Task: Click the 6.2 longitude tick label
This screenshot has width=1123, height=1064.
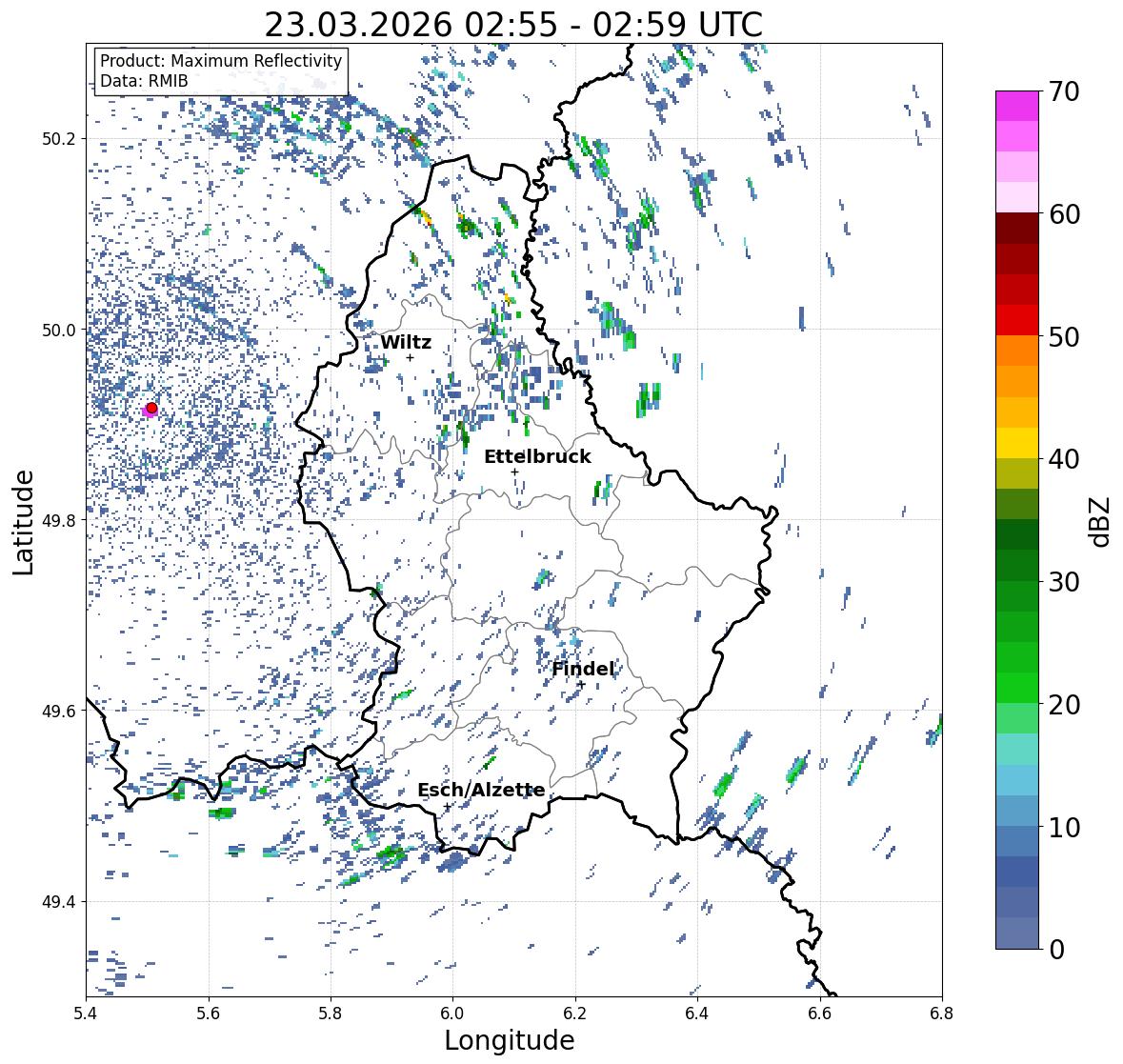Action: pos(575,1014)
